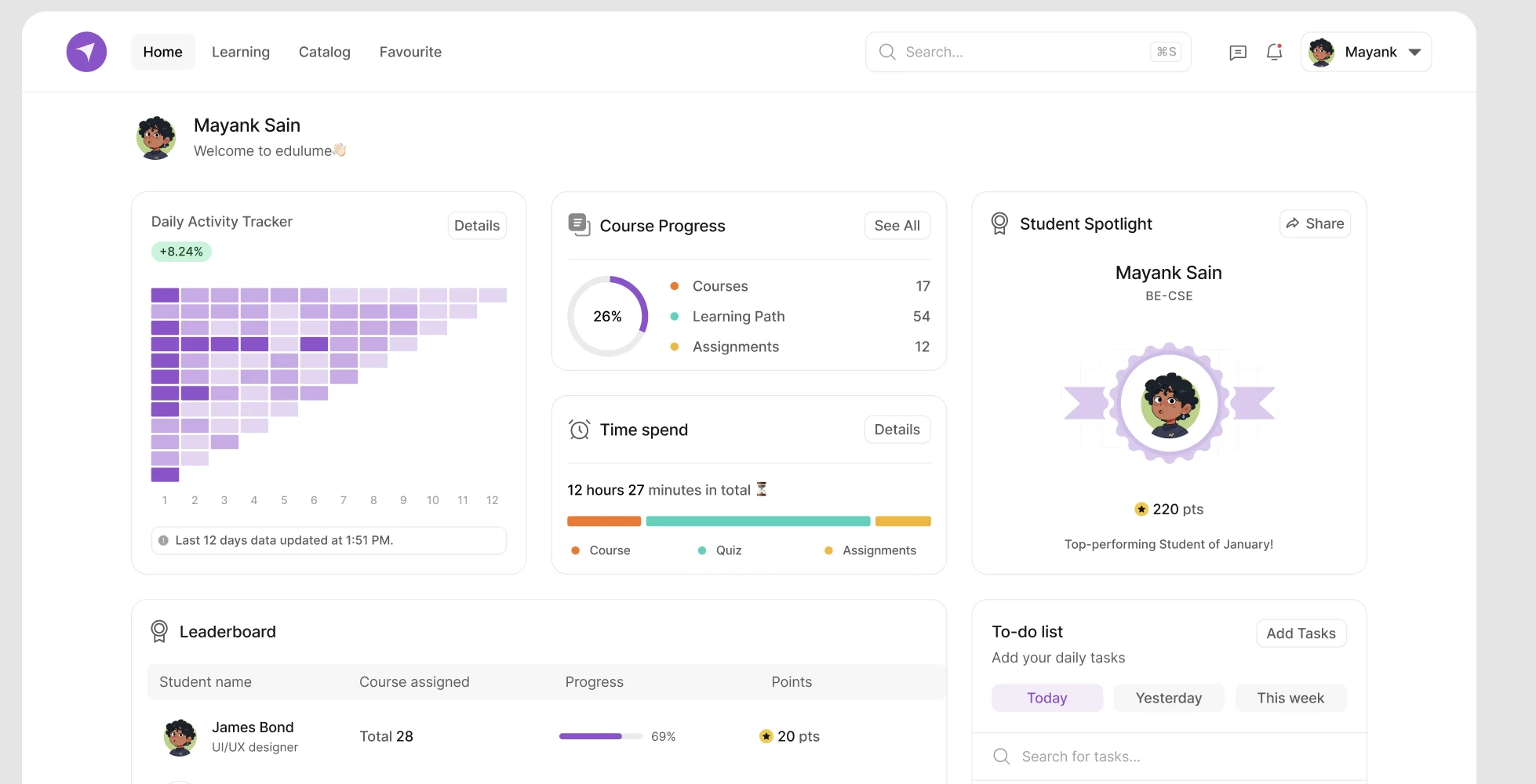Screen dimensions: 1536x784
Task: Click James Bond's avatar in leaderboard
Action: pos(180,737)
